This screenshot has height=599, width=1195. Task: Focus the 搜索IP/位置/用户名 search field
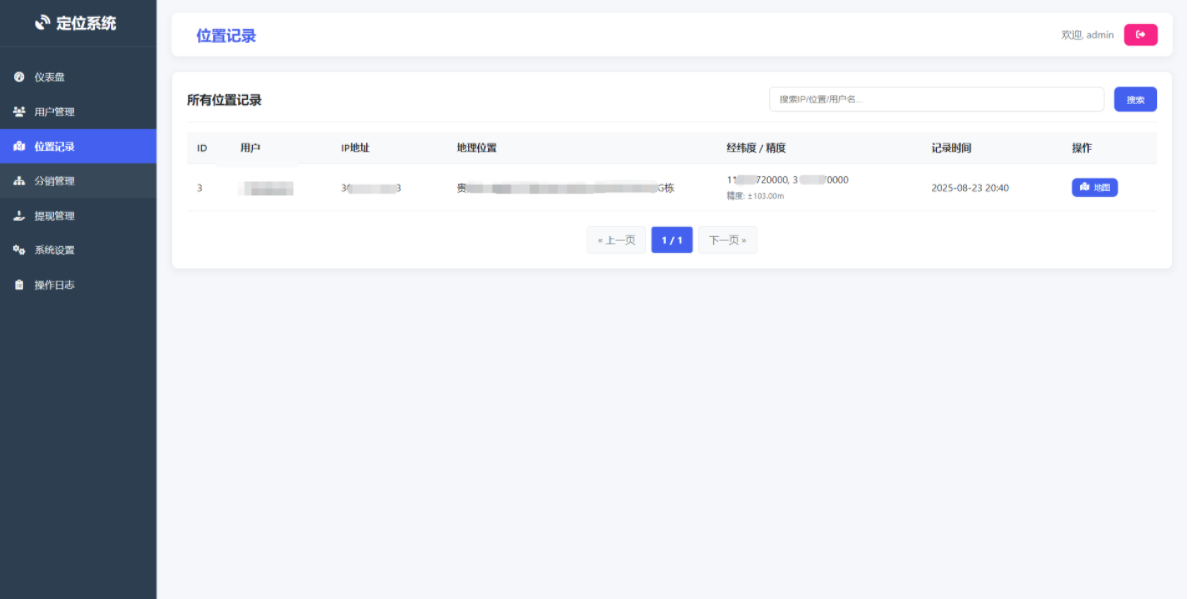point(936,99)
